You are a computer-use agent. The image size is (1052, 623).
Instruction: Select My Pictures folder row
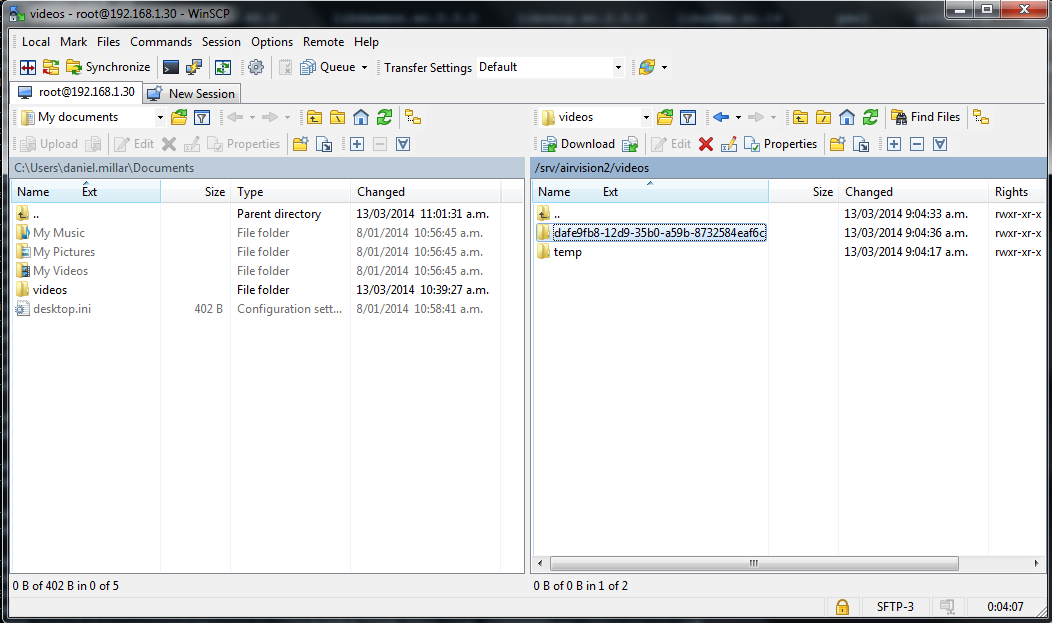pyautogui.click(x=64, y=252)
